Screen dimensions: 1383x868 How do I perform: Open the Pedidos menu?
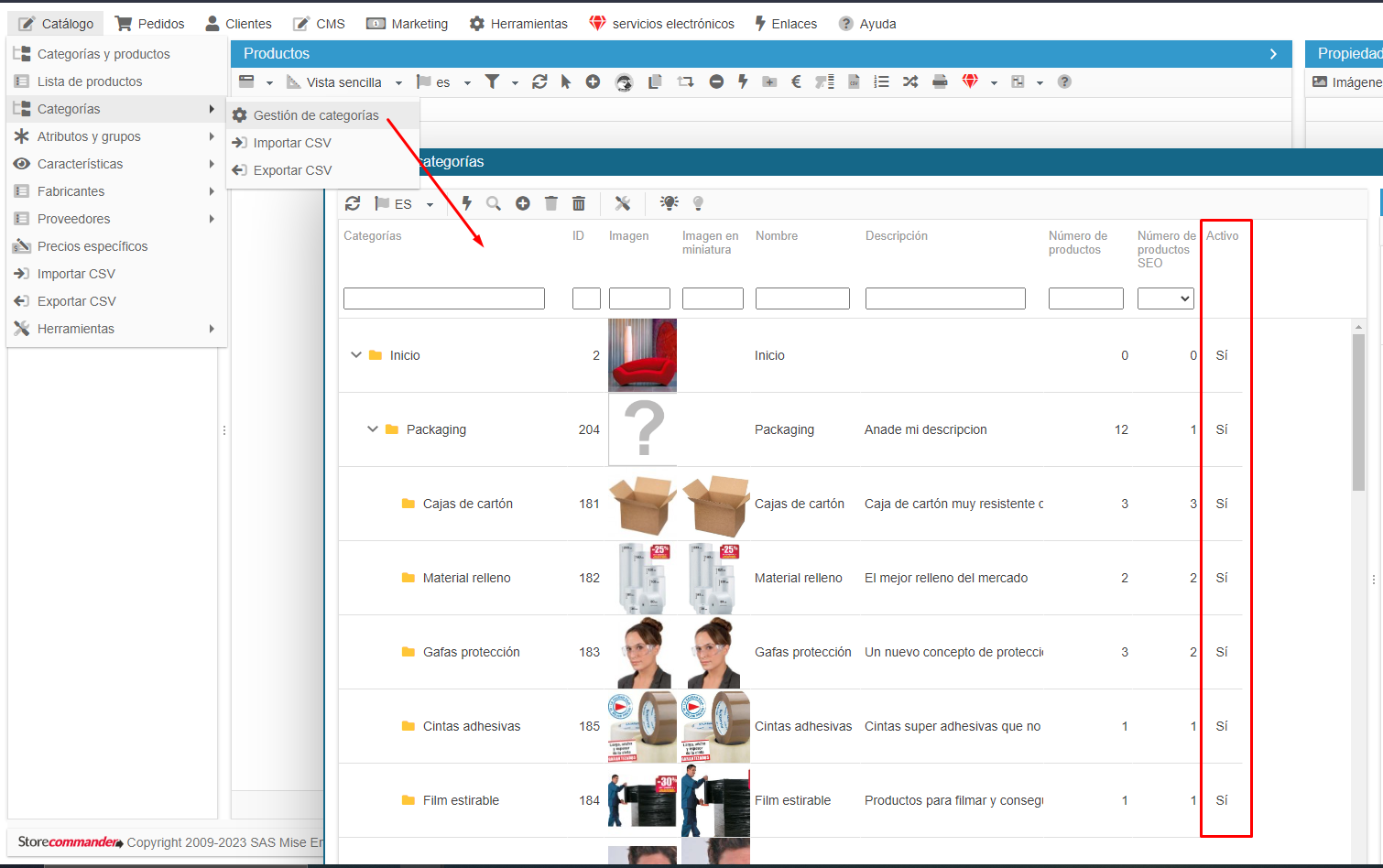(x=149, y=24)
